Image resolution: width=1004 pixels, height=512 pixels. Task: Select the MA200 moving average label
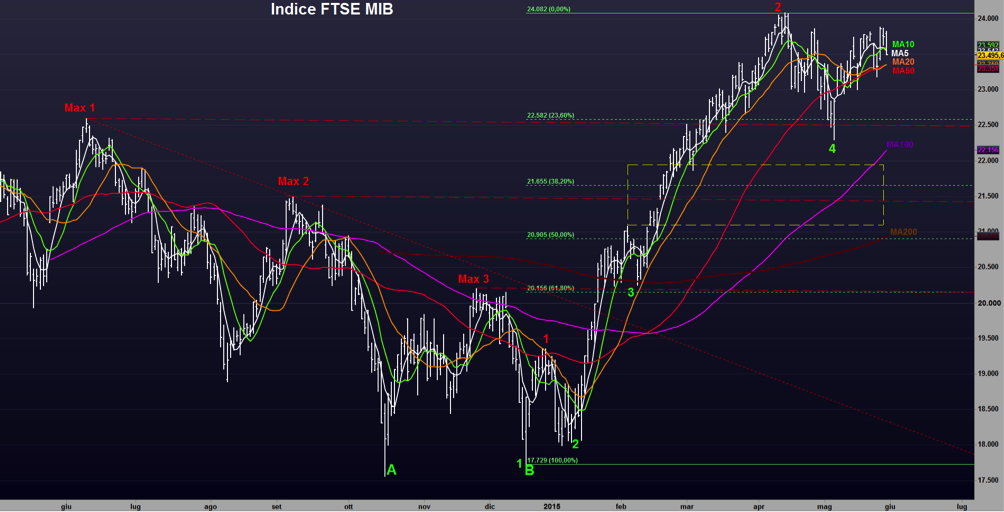(903, 231)
